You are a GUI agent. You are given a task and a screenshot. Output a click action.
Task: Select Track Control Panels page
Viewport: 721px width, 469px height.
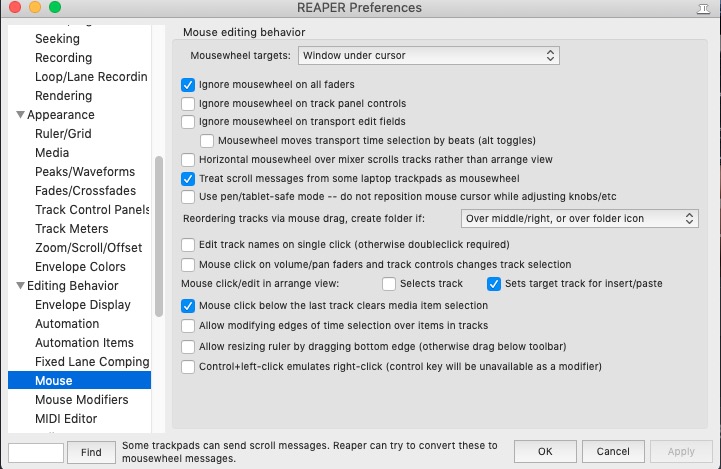coord(92,210)
